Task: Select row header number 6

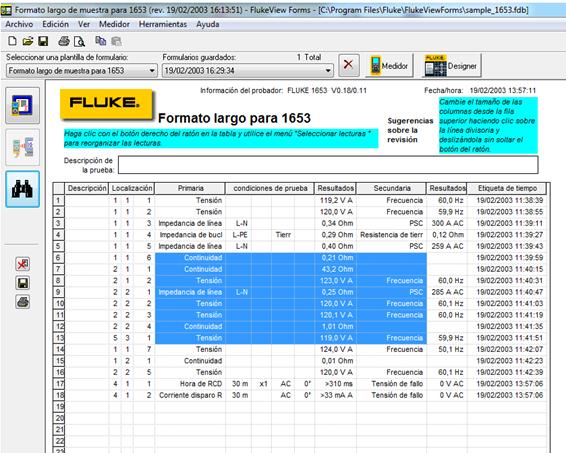Action: 59,258
